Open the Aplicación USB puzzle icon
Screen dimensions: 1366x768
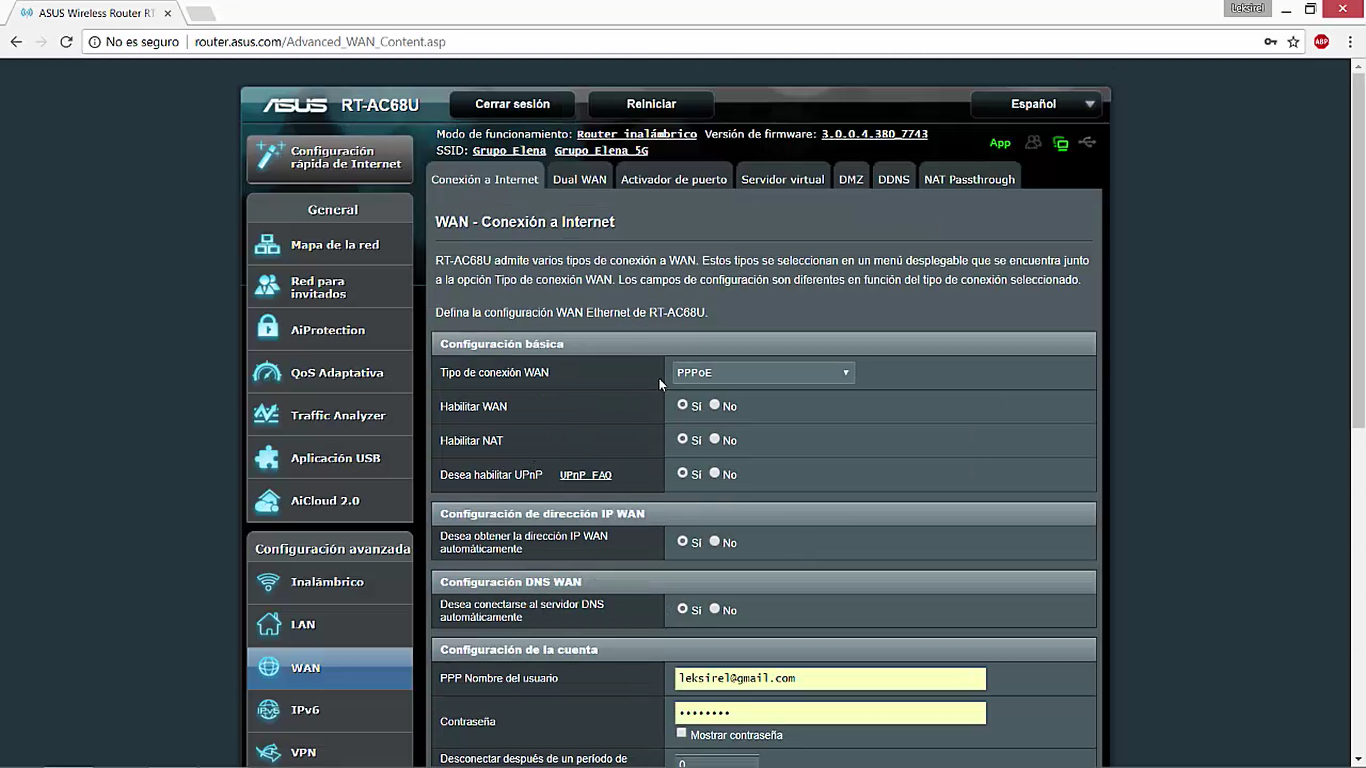267,458
